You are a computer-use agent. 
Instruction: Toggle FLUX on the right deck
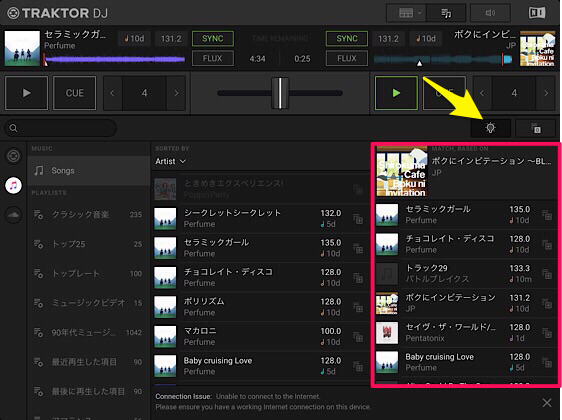347,58
